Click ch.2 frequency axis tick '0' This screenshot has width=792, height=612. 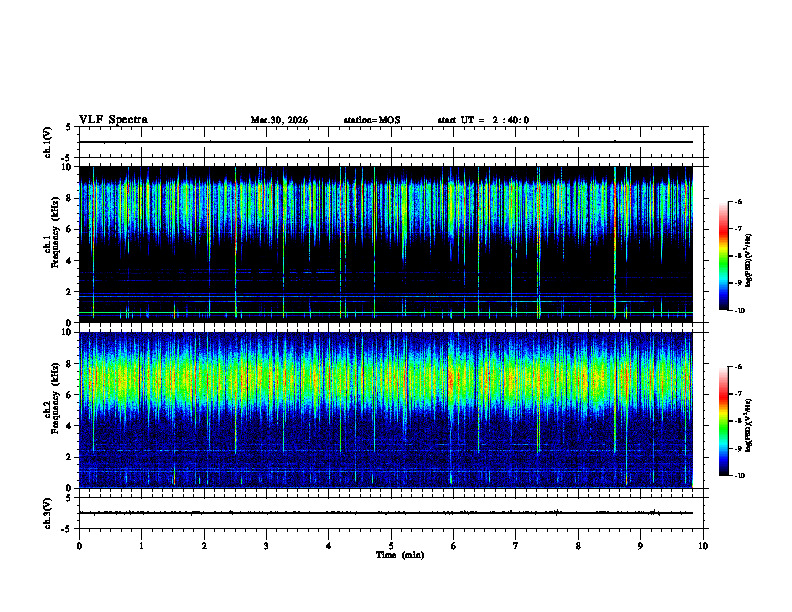coord(69,488)
